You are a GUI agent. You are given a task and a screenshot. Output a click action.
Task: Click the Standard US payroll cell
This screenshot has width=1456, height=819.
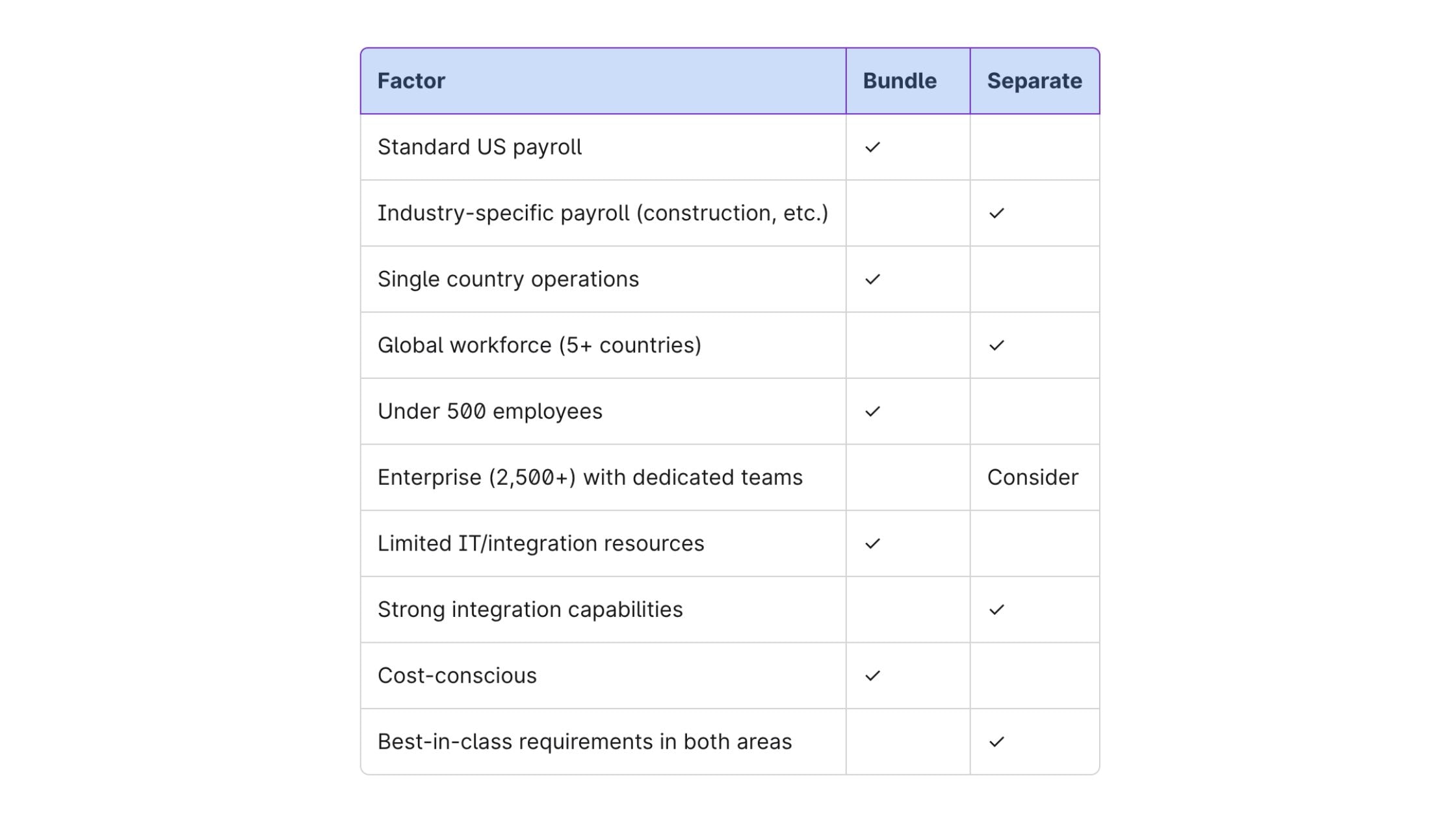coord(603,148)
